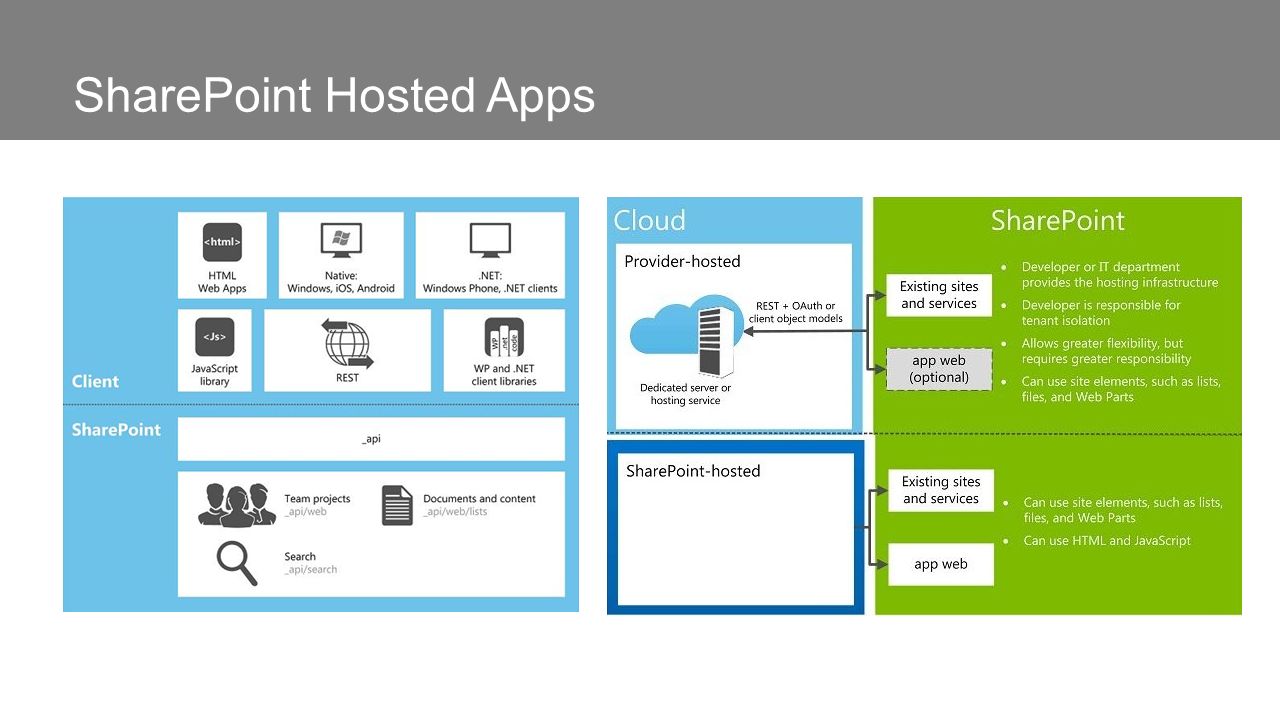
Task: Select the WP and .NET client libraries icon
Action: [x=504, y=338]
